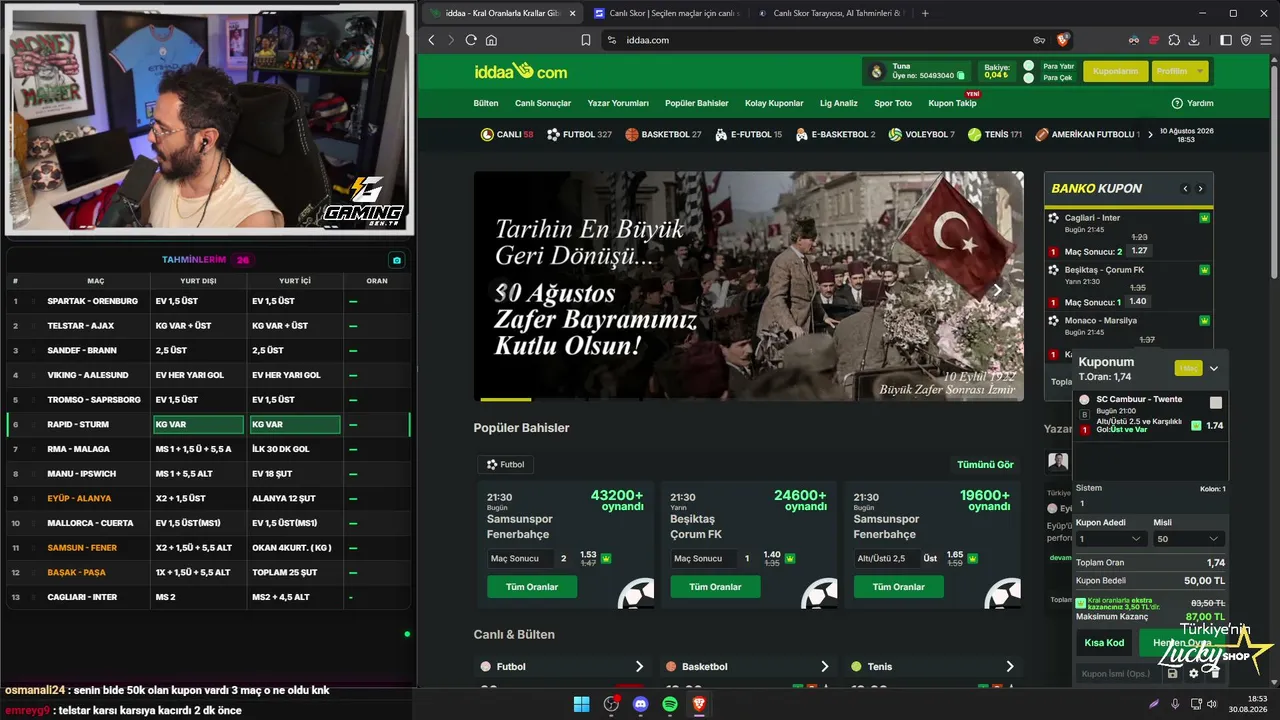This screenshot has width=1280, height=720.
Task: Select the Futbol 327 sport category
Action: click(x=579, y=134)
